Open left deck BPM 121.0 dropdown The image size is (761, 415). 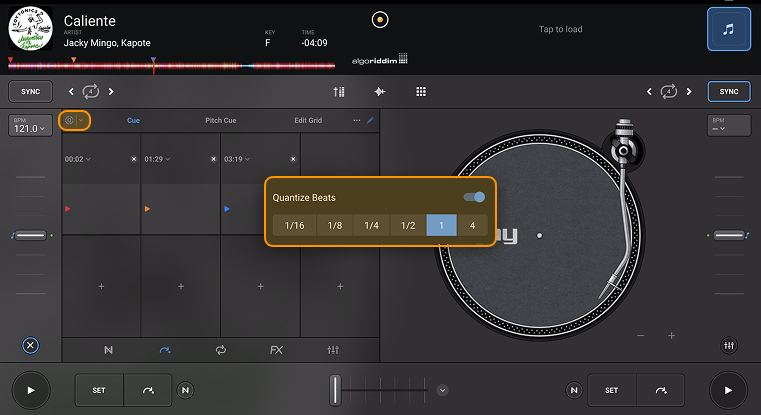[30, 125]
